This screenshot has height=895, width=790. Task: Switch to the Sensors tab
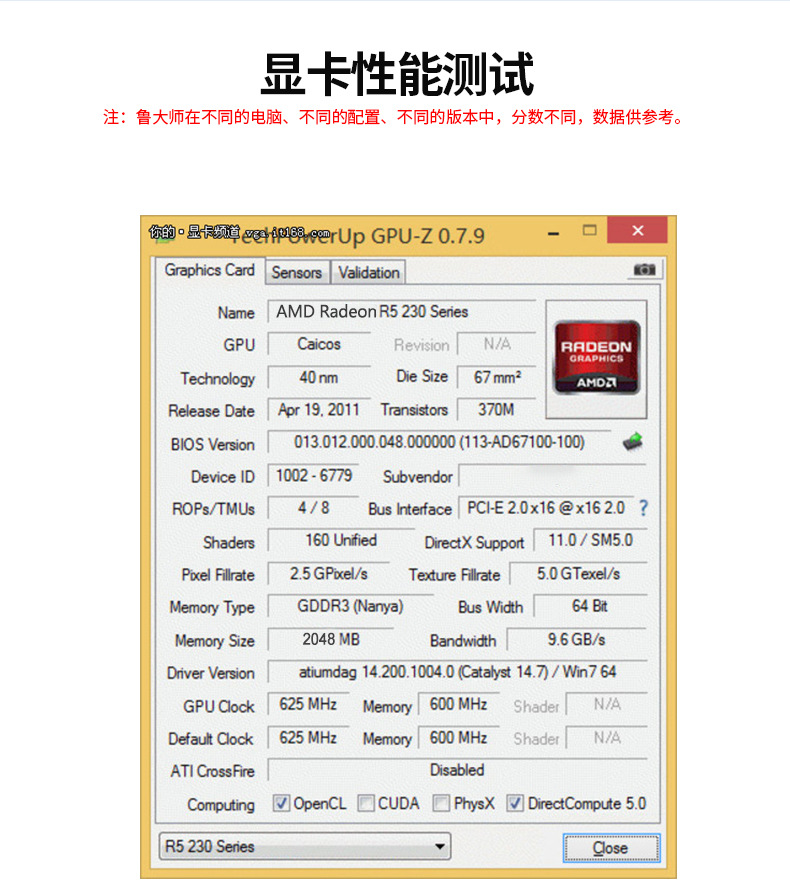pos(297,272)
